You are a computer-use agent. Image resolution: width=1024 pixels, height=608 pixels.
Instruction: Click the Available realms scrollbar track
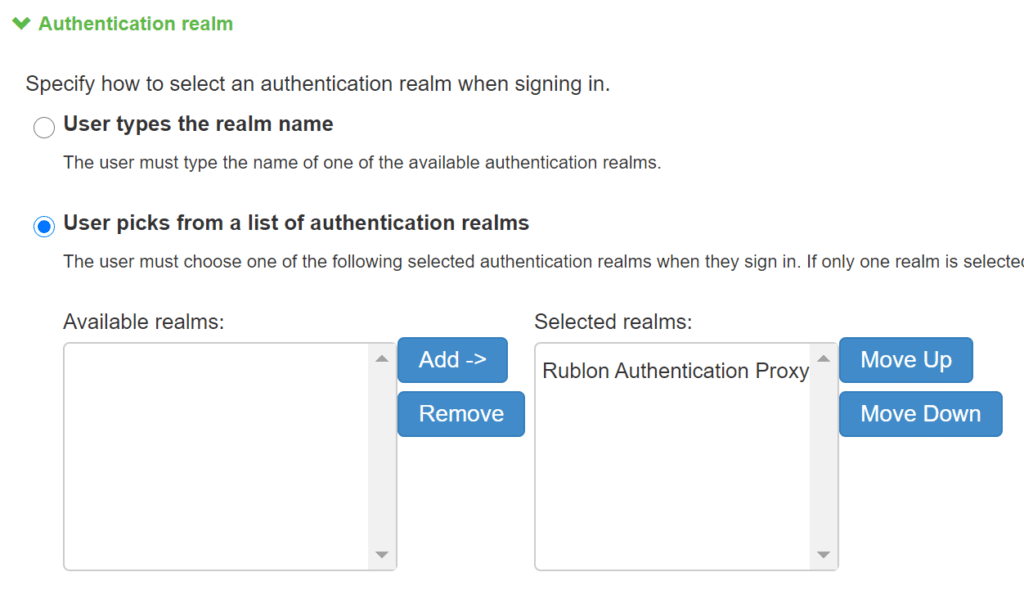(x=381, y=456)
